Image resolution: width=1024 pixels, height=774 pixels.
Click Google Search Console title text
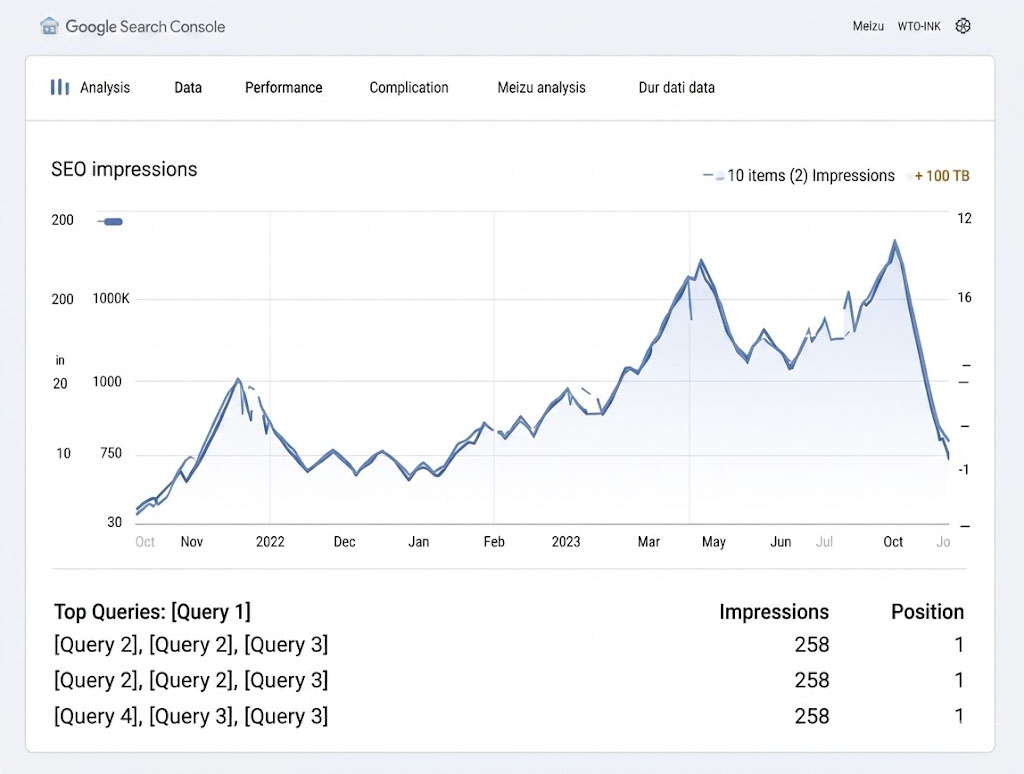pyautogui.click(x=145, y=27)
